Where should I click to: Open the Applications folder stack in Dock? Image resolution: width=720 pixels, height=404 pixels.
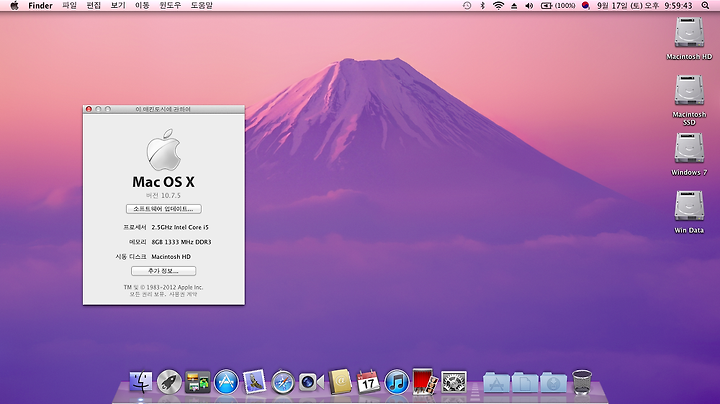[496, 382]
